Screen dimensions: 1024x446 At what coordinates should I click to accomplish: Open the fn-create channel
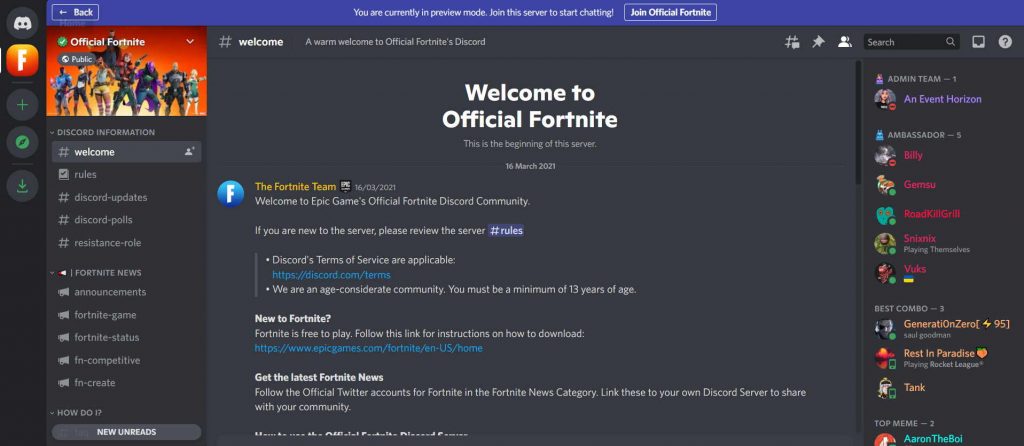tap(127, 383)
